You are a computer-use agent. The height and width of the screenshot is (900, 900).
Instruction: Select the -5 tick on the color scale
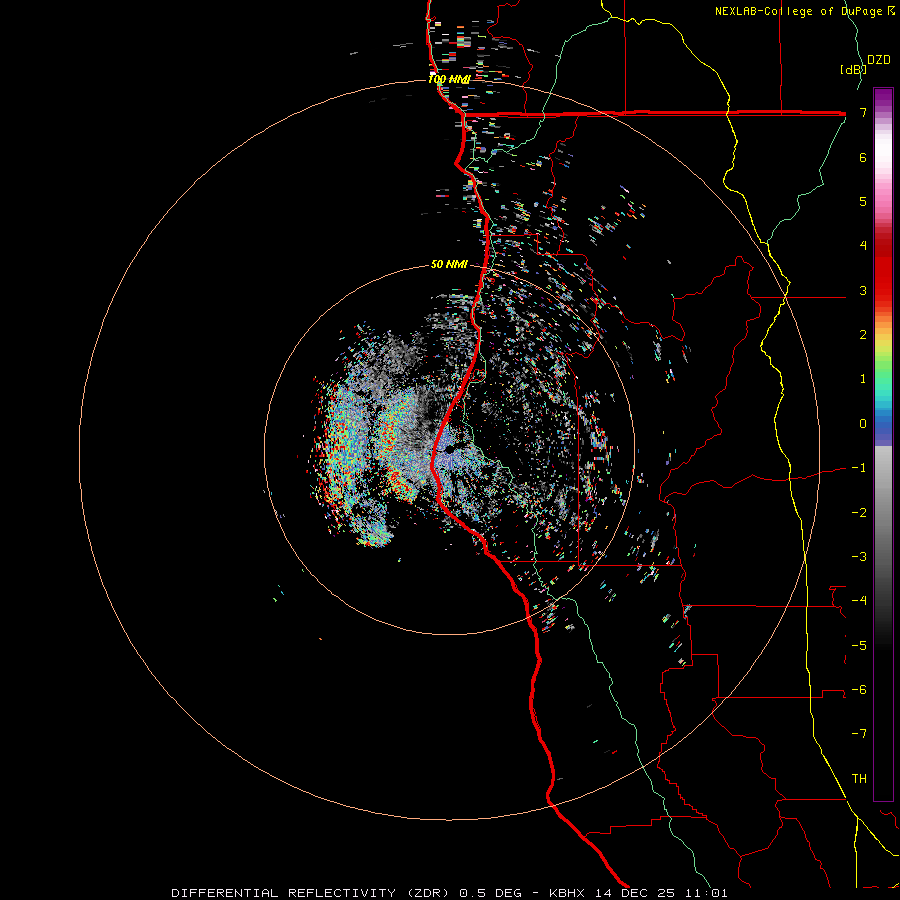(859, 646)
